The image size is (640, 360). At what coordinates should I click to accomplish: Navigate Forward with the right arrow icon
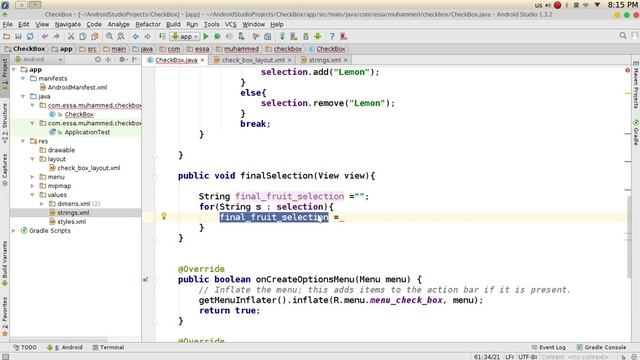click(147, 36)
